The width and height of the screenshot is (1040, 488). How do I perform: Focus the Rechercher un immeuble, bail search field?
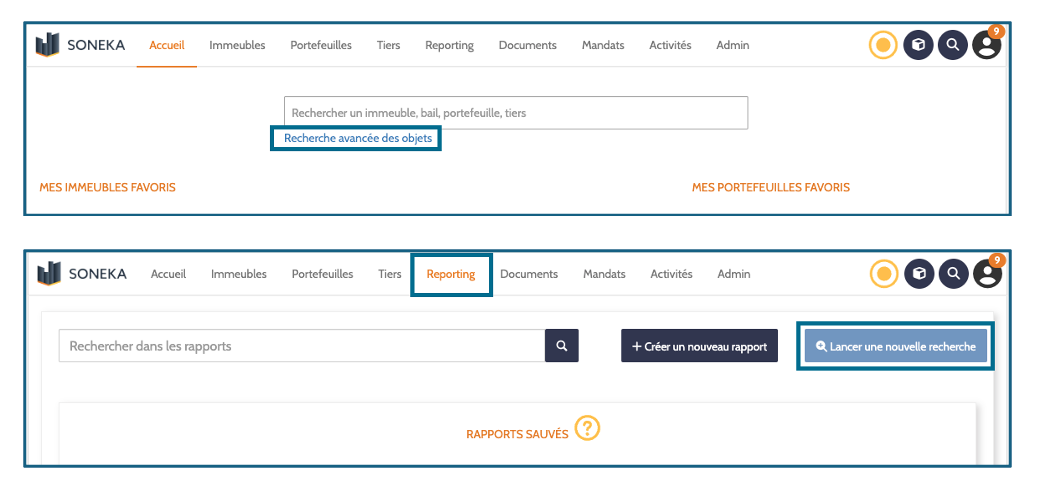pyautogui.click(x=516, y=113)
